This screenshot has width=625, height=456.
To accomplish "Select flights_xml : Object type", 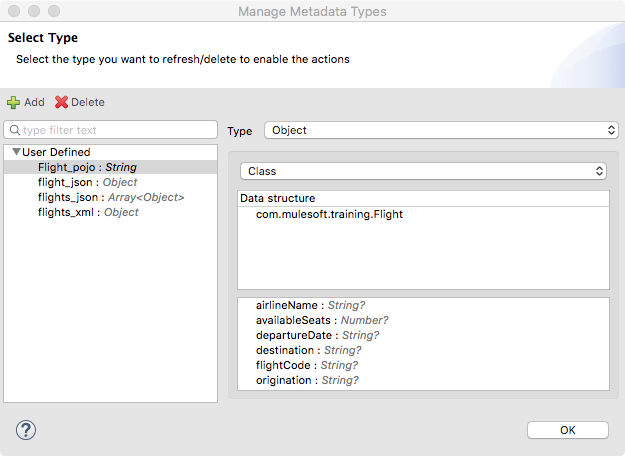I will [110, 212].
